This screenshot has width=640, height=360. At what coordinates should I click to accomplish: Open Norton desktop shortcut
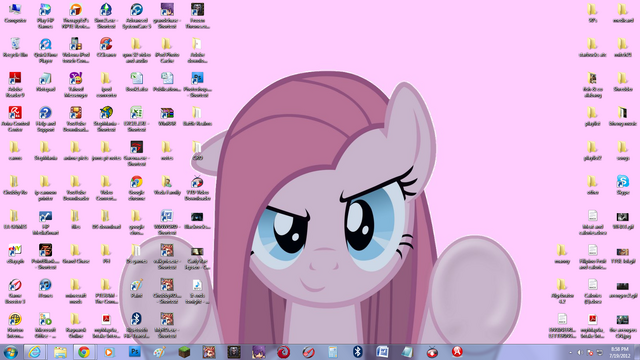click(15, 325)
